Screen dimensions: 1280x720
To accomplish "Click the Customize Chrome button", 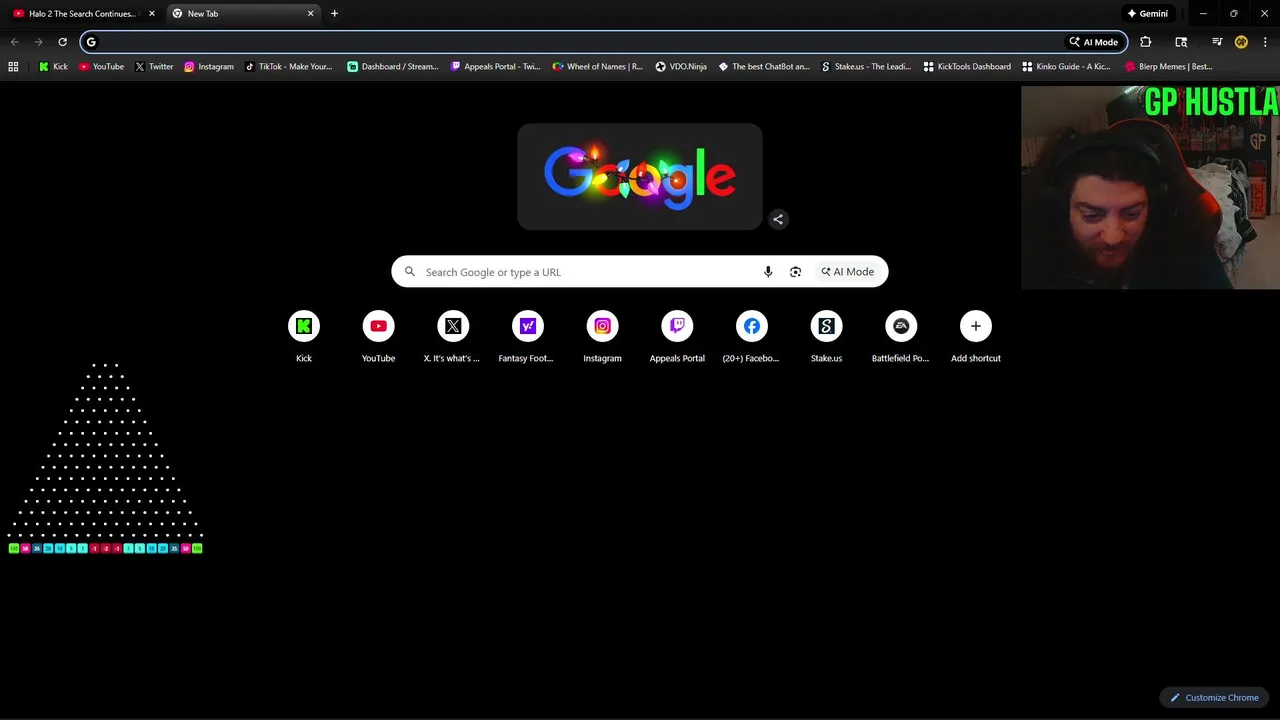I will tap(1215, 698).
